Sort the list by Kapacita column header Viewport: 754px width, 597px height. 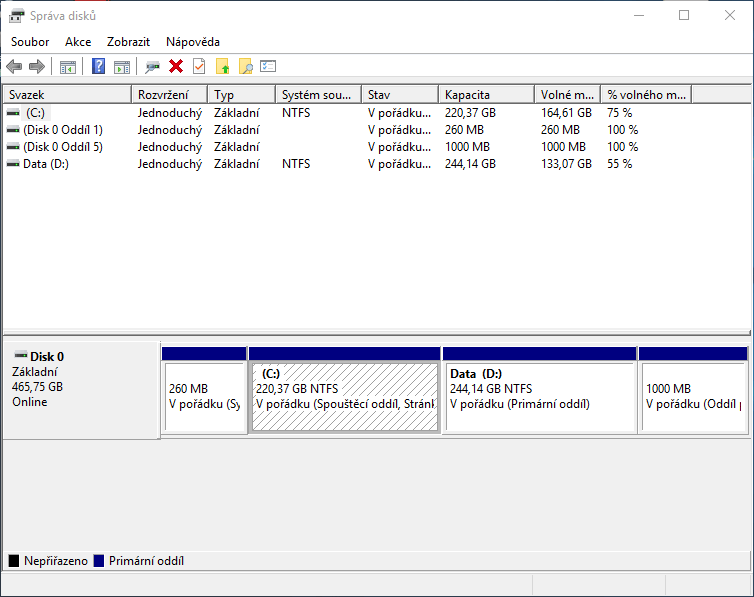pyautogui.click(x=486, y=95)
